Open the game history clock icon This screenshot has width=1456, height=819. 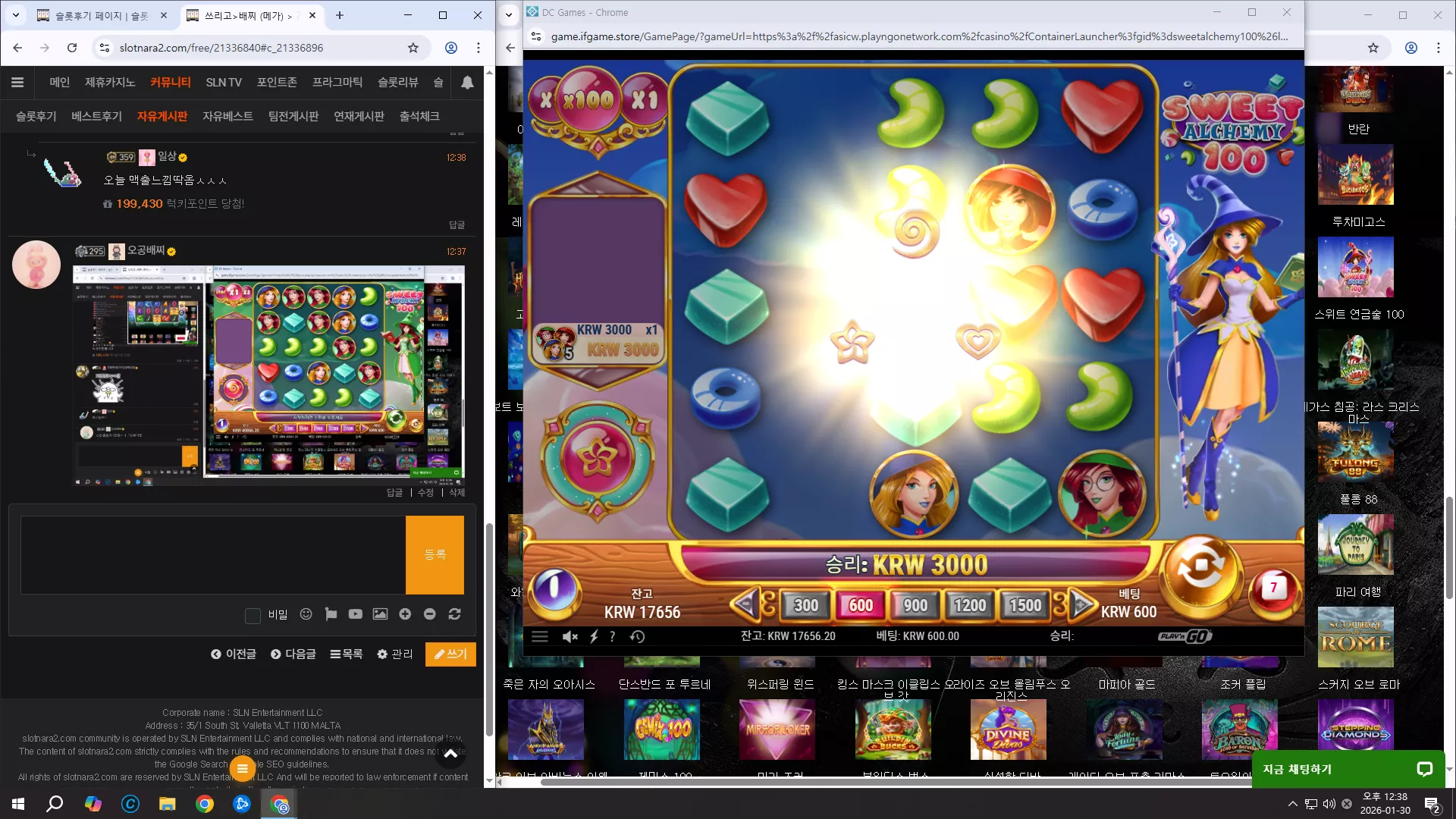point(638,637)
